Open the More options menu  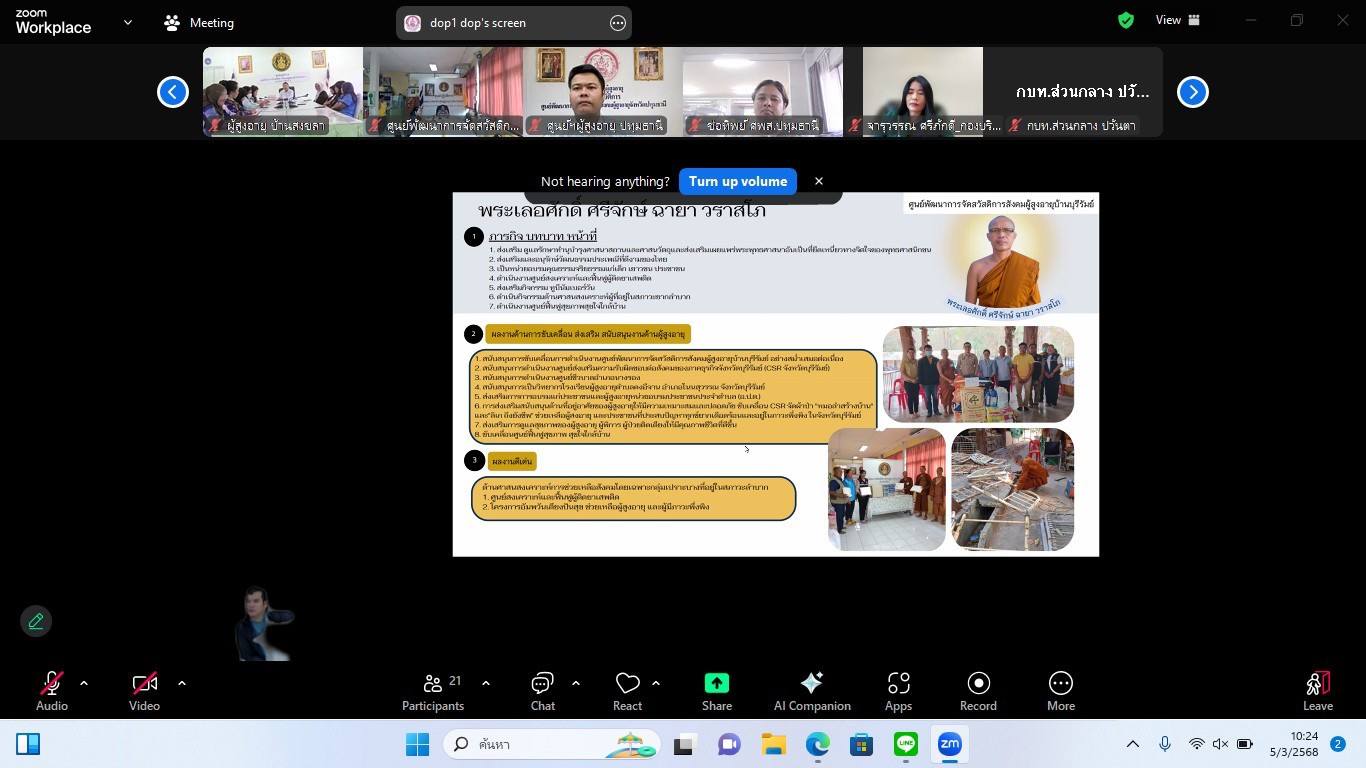pos(1060,691)
